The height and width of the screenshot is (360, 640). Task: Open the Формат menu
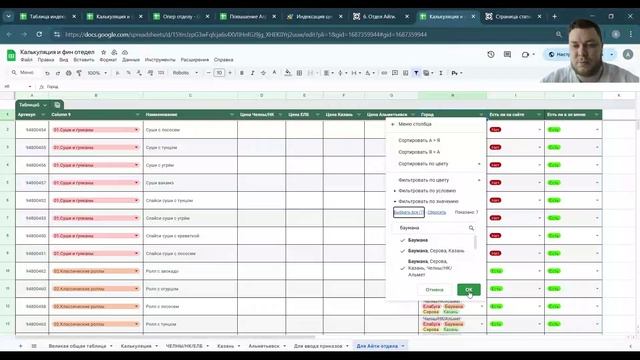[108, 60]
